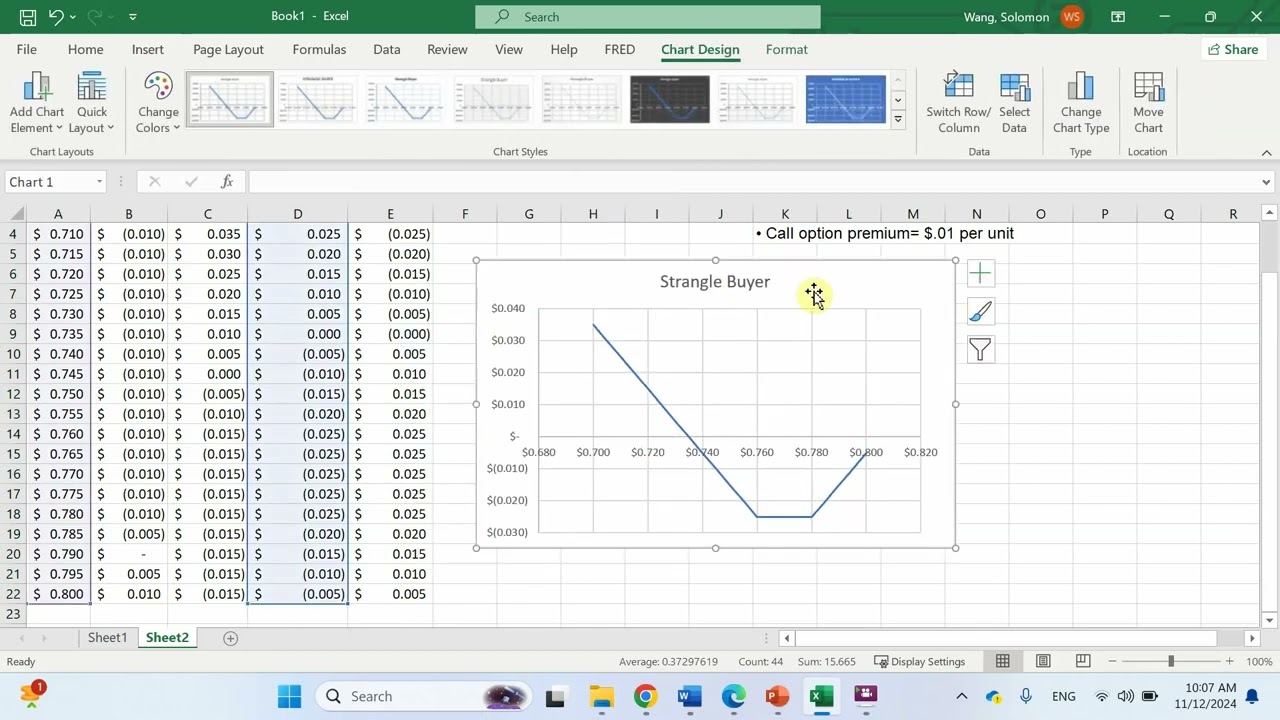Click Chart Styles paintbrush button beside chart
Screen dimensions: 1280x720
[x=980, y=312]
